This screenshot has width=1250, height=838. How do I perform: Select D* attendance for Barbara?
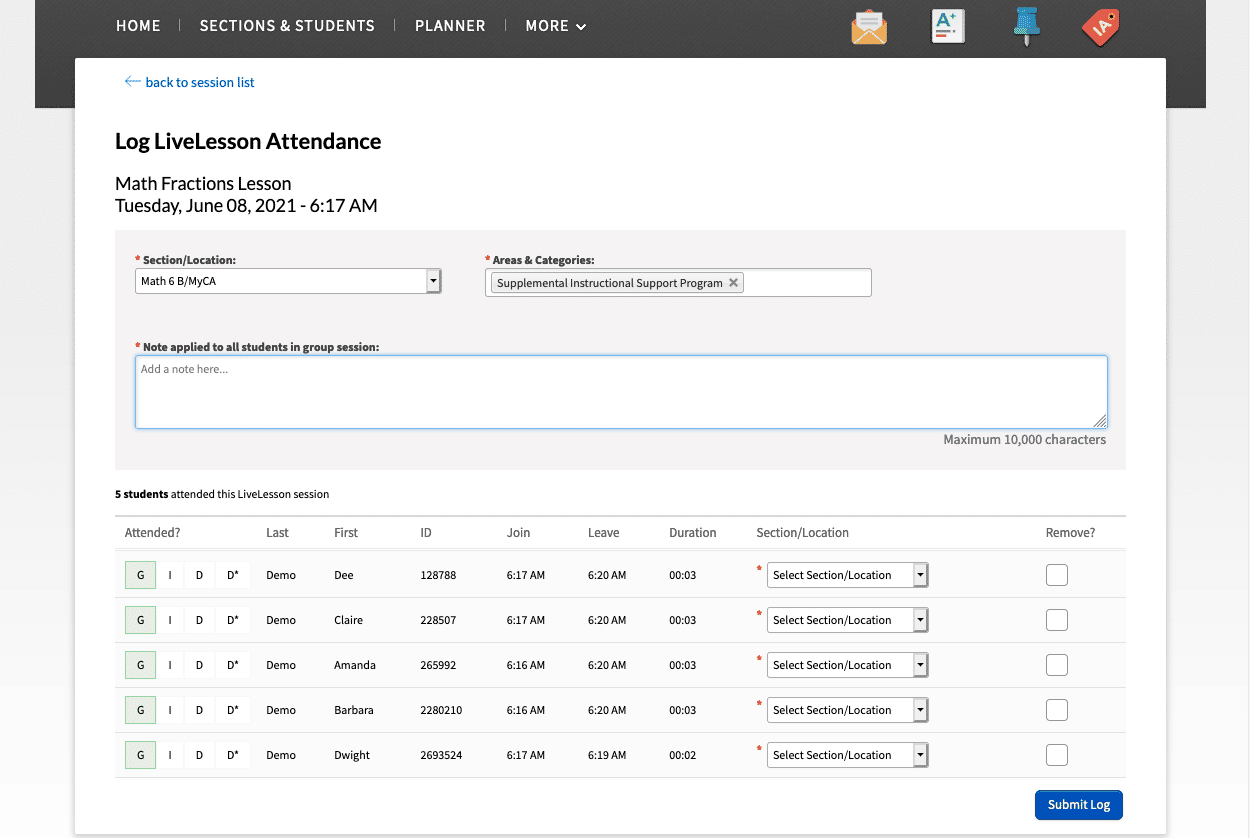click(233, 710)
